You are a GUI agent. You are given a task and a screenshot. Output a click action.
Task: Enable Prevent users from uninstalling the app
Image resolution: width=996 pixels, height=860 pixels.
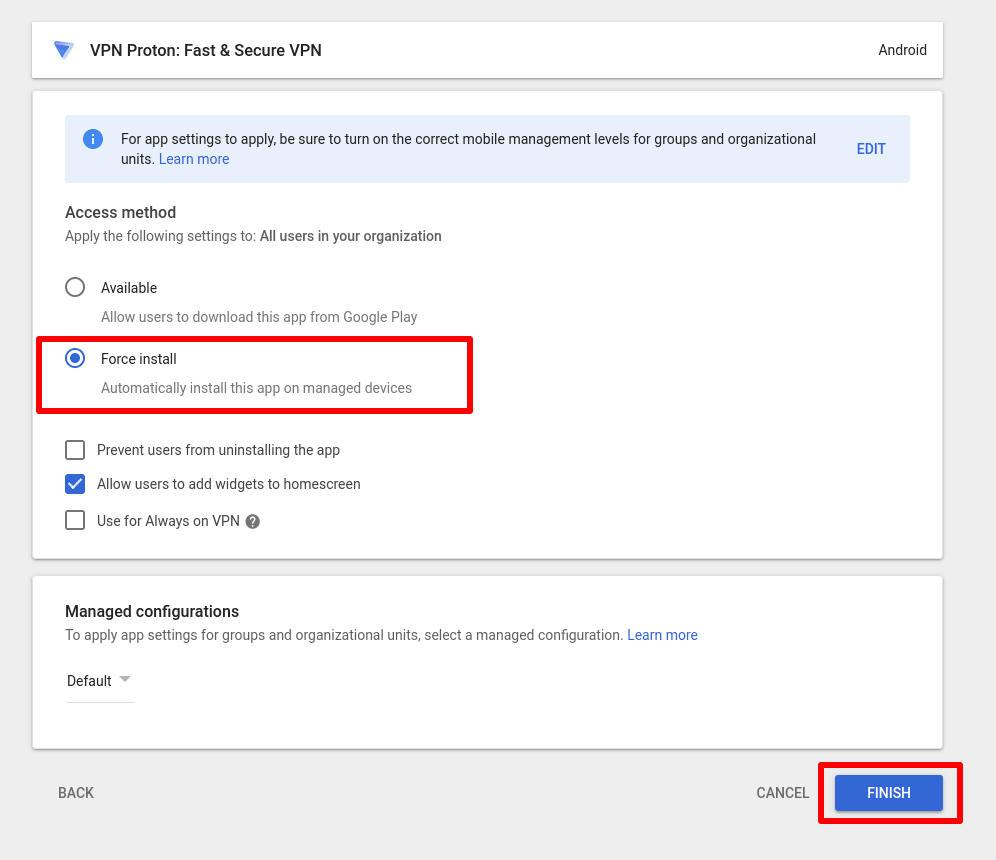(75, 450)
